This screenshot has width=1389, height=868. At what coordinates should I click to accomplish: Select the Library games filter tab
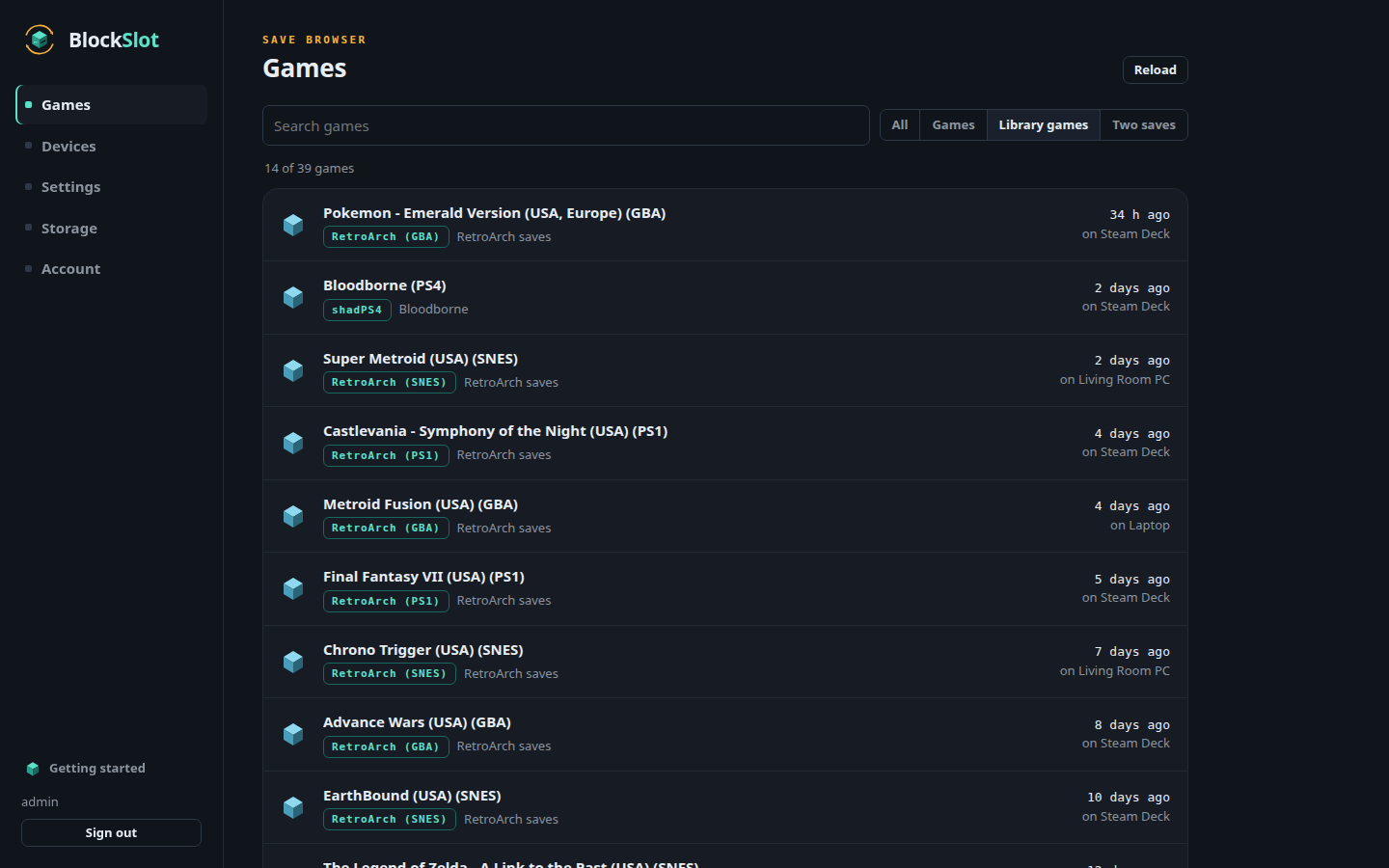(x=1044, y=125)
